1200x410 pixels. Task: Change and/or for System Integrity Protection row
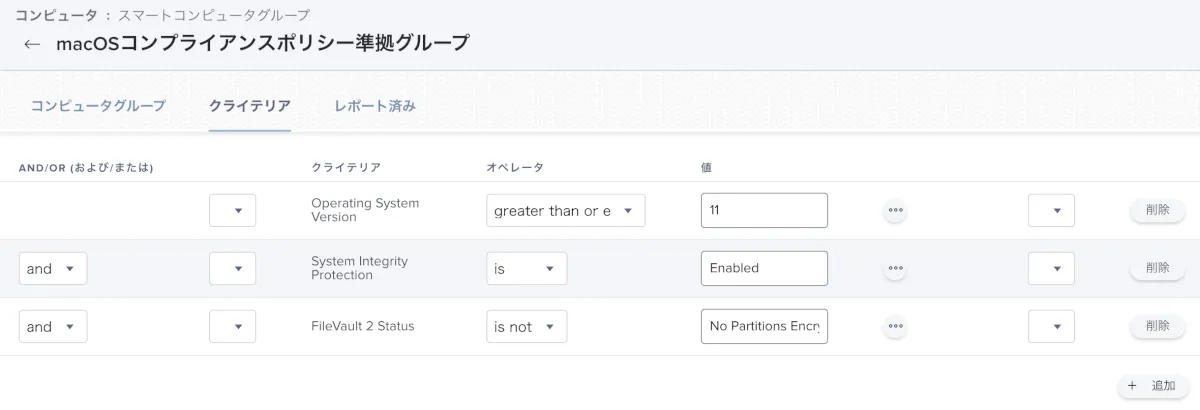point(52,268)
